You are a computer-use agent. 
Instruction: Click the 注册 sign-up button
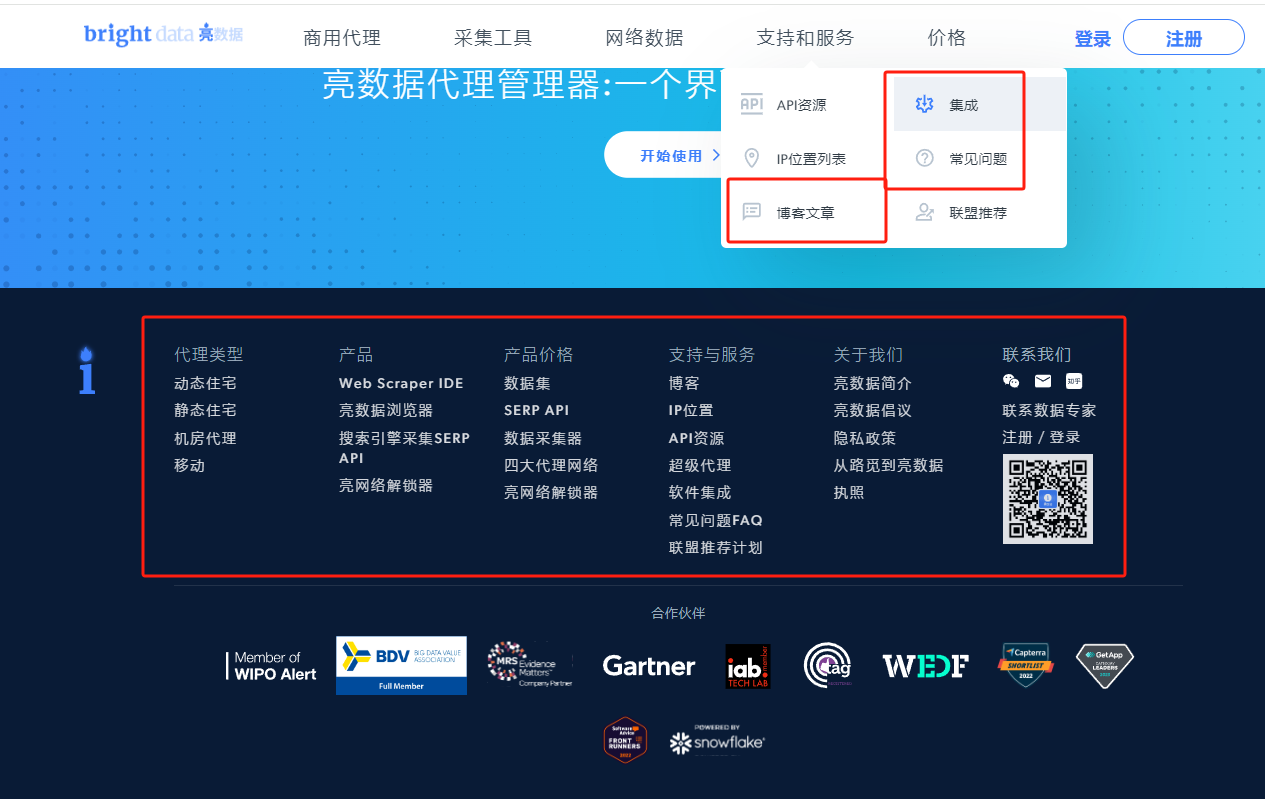click(1184, 38)
